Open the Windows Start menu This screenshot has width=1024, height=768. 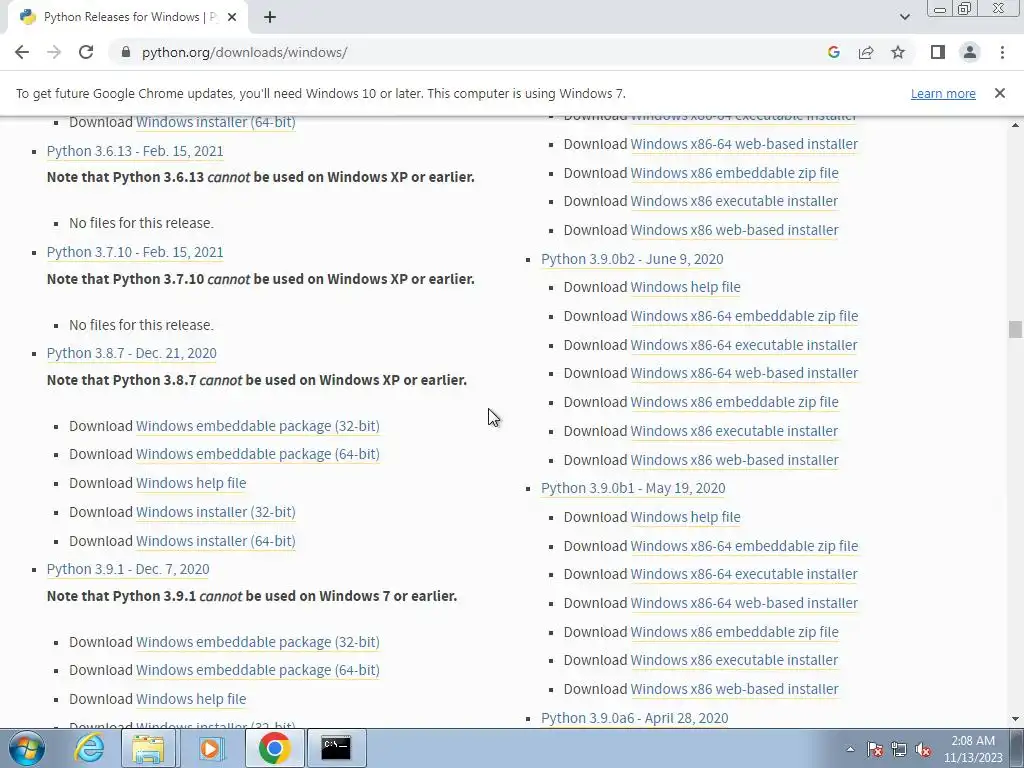tap(25, 748)
